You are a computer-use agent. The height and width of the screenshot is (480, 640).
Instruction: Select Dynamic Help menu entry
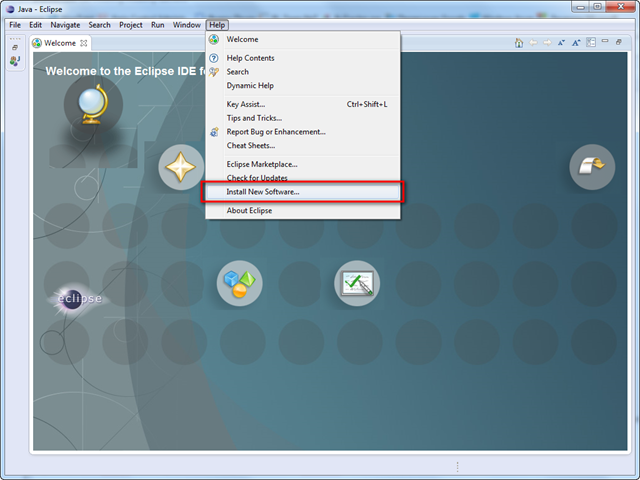click(x=303, y=86)
